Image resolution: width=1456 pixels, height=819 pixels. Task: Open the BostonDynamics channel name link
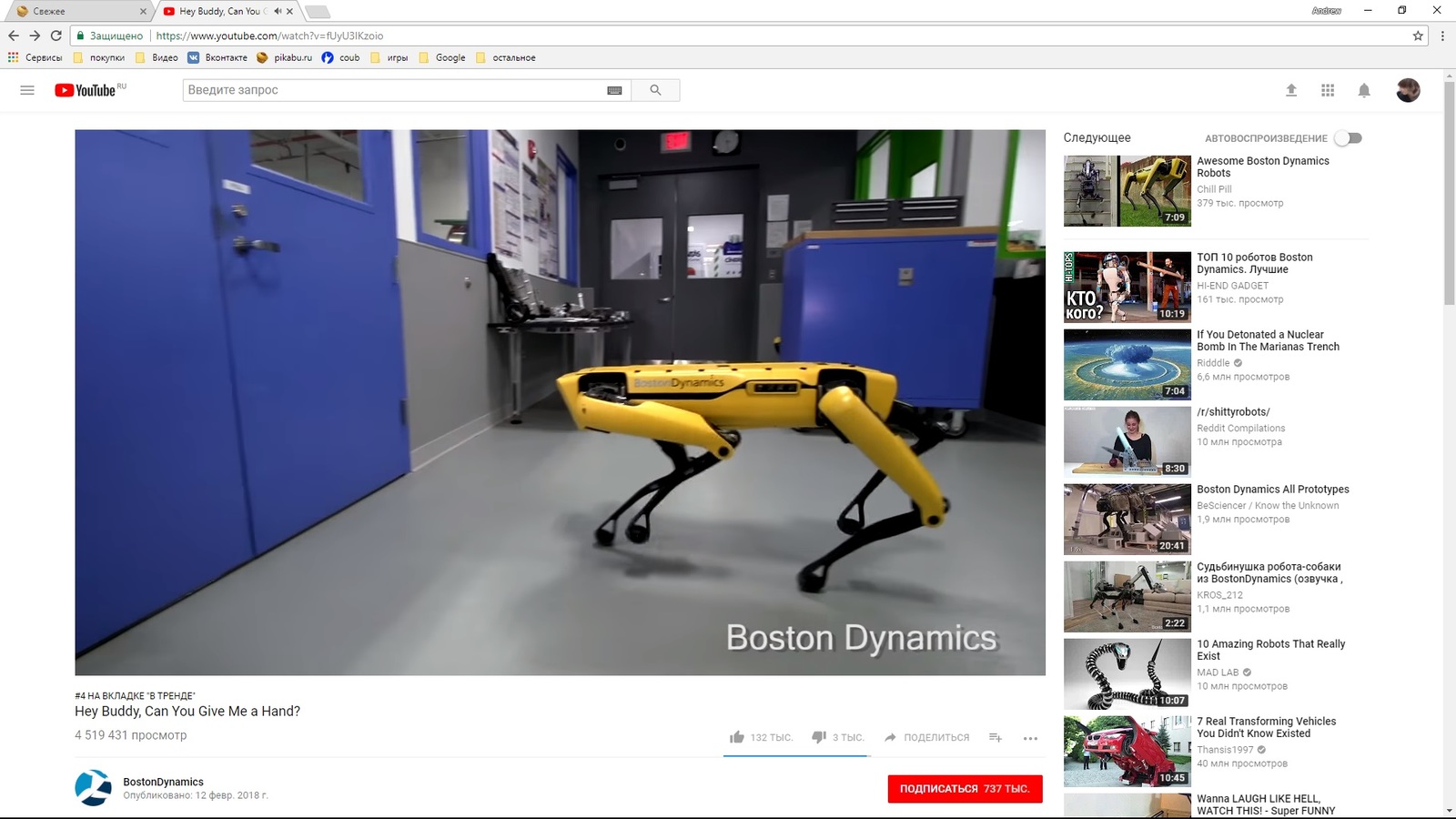(163, 782)
